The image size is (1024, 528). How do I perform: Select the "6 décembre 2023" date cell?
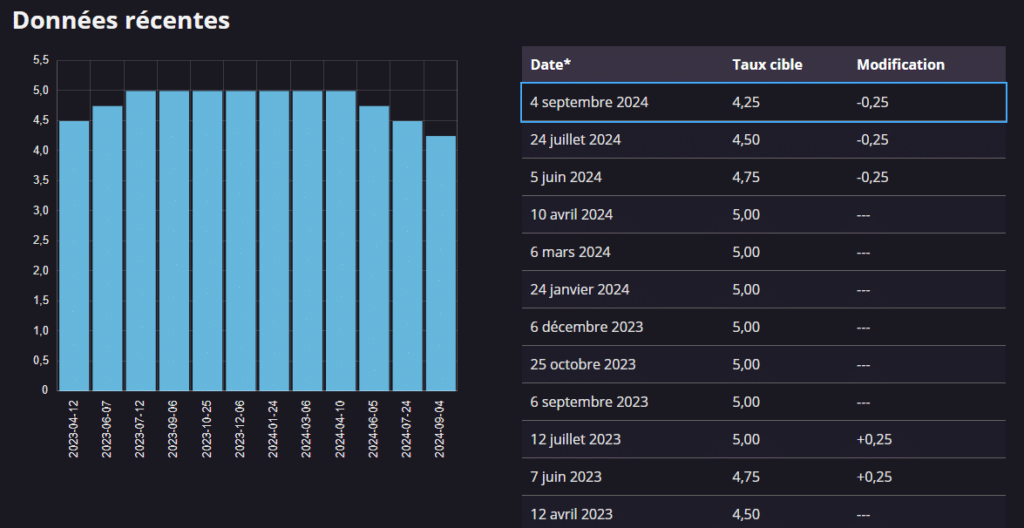[586, 327]
